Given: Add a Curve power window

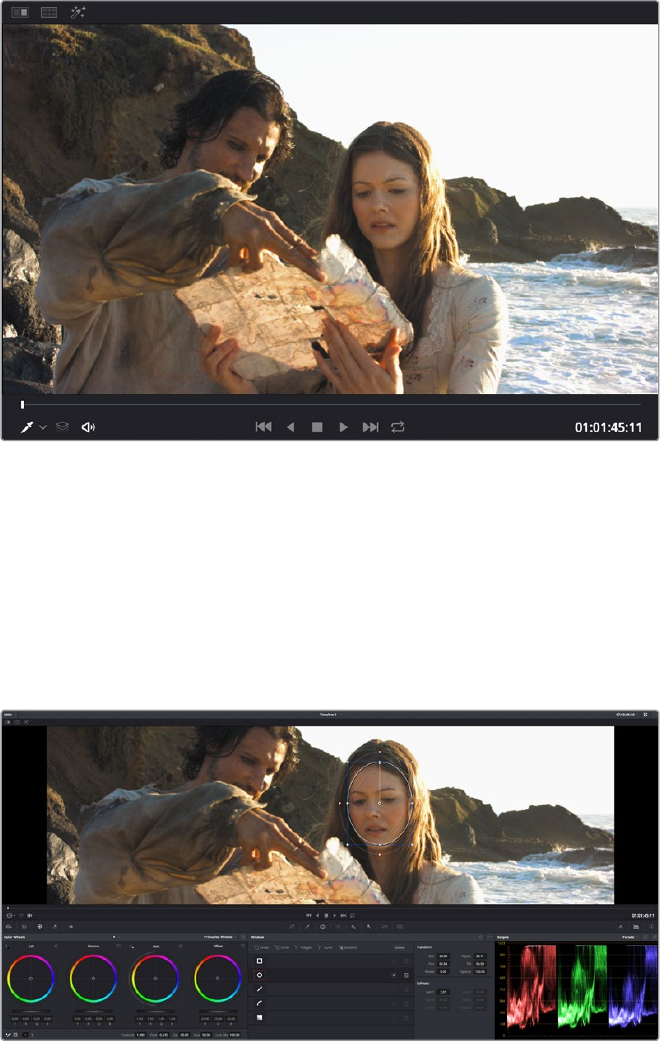Looking at the screenshot, I should [x=325, y=947].
